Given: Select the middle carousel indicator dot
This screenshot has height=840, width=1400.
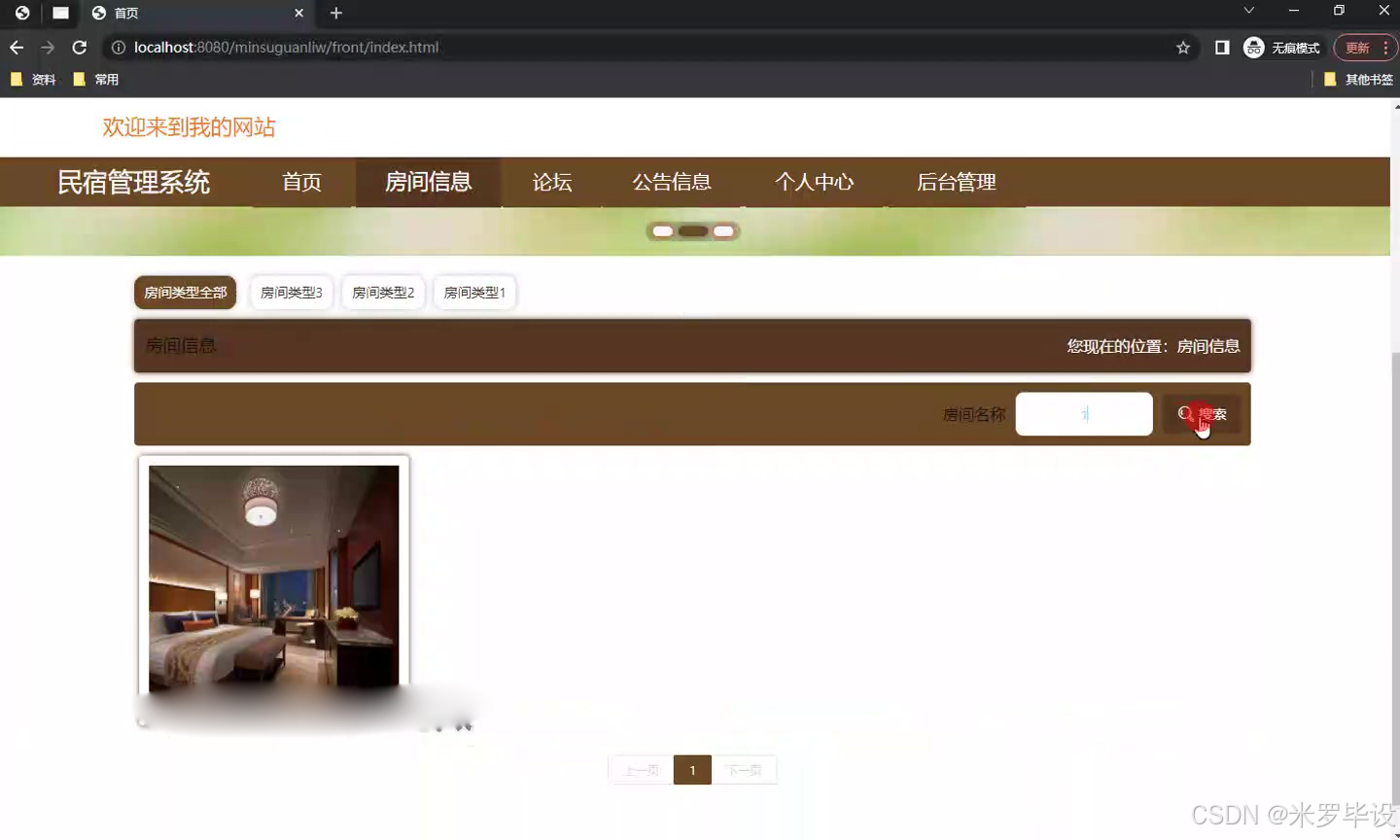Looking at the screenshot, I should click(692, 230).
